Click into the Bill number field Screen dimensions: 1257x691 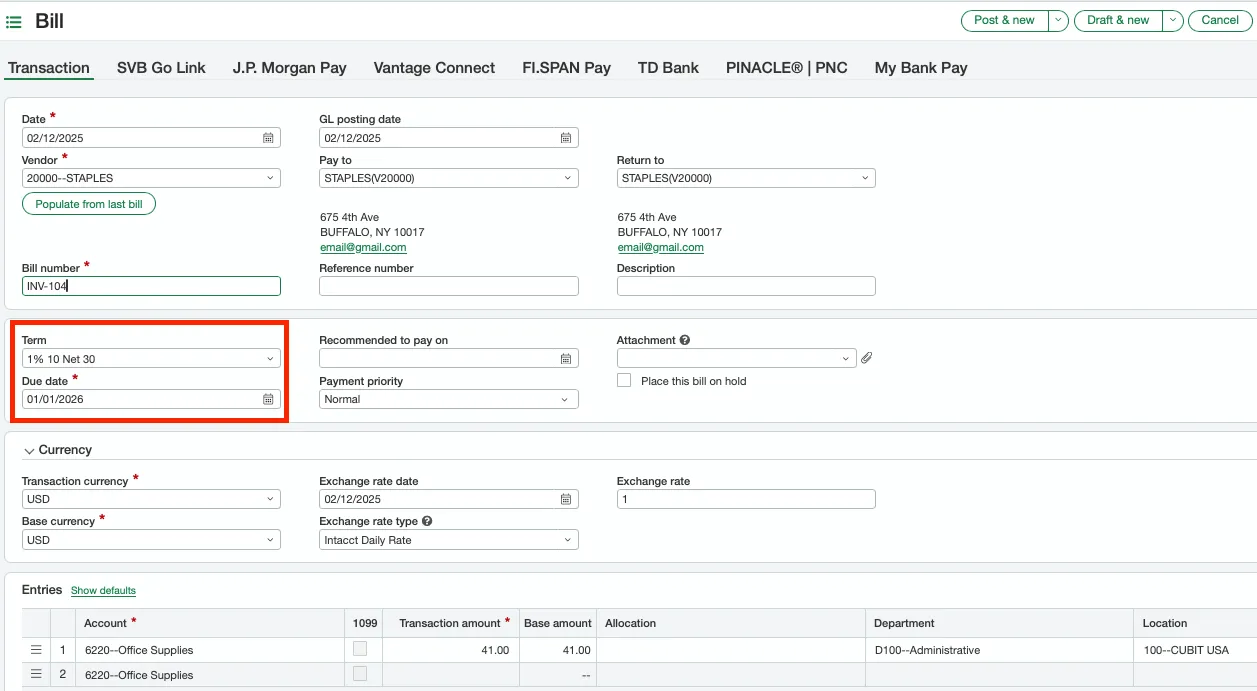point(151,286)
